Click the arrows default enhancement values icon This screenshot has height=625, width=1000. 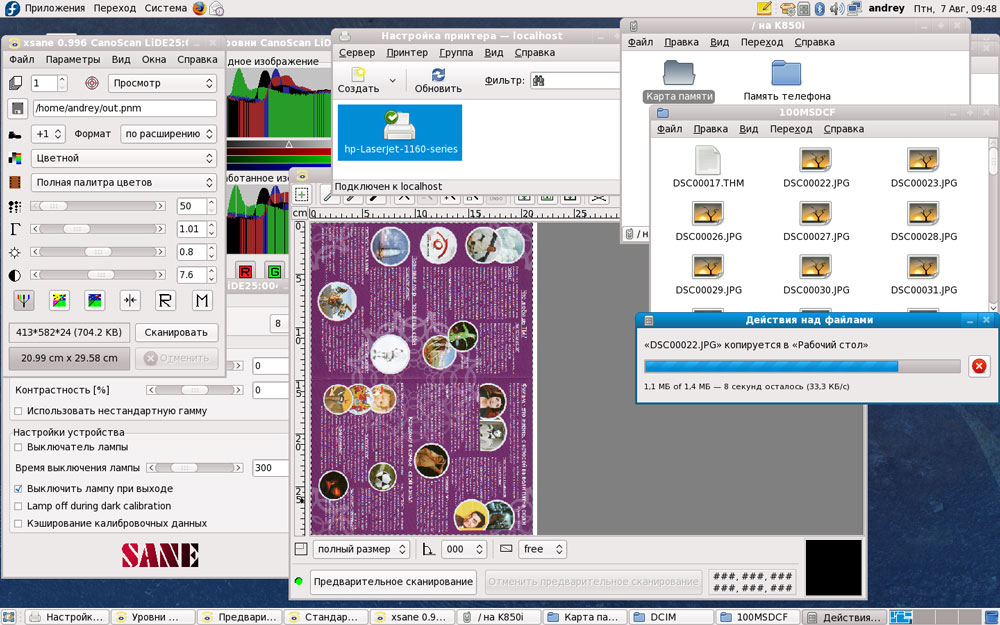[130, 300]
